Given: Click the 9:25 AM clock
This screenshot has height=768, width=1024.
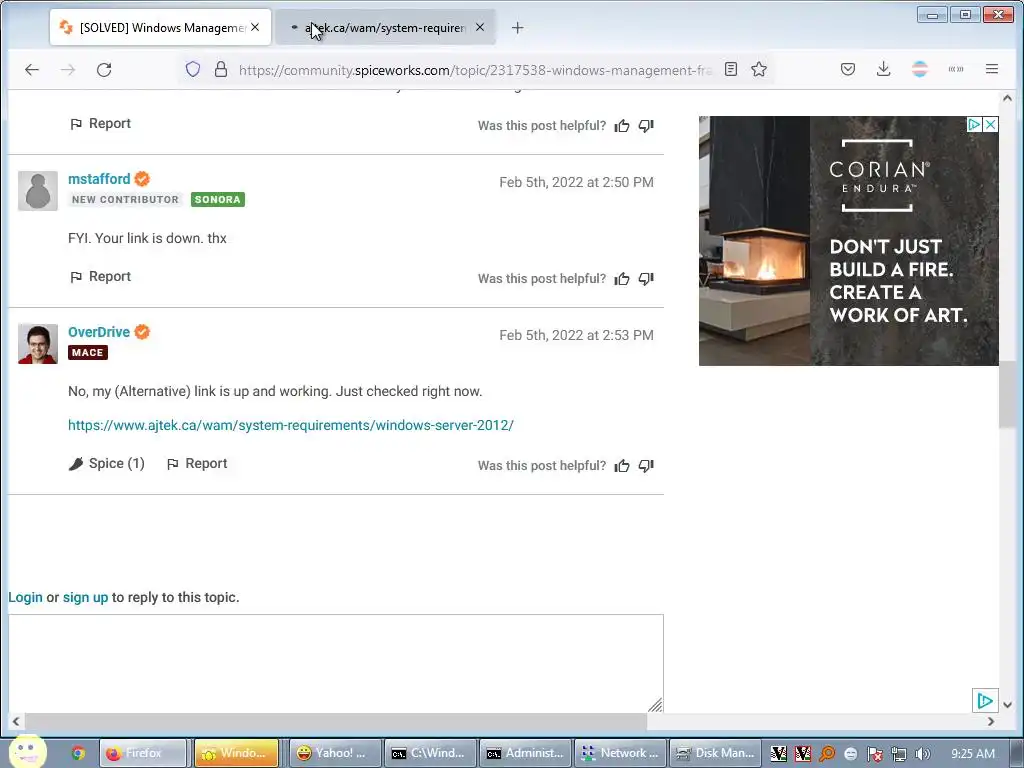Looking at the screenshot, I should coord(973,753).
